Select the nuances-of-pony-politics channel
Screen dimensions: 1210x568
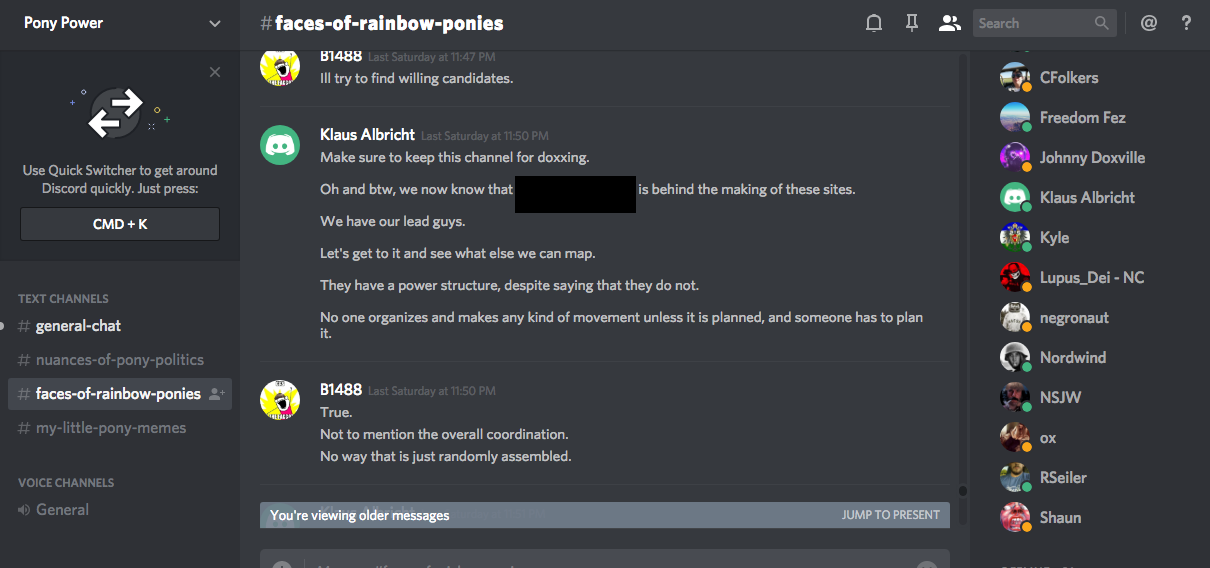pos(119,360)
